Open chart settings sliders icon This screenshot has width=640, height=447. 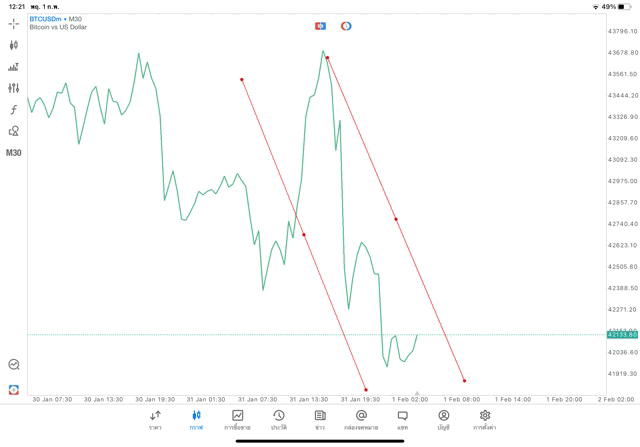[x=14, y=88]
